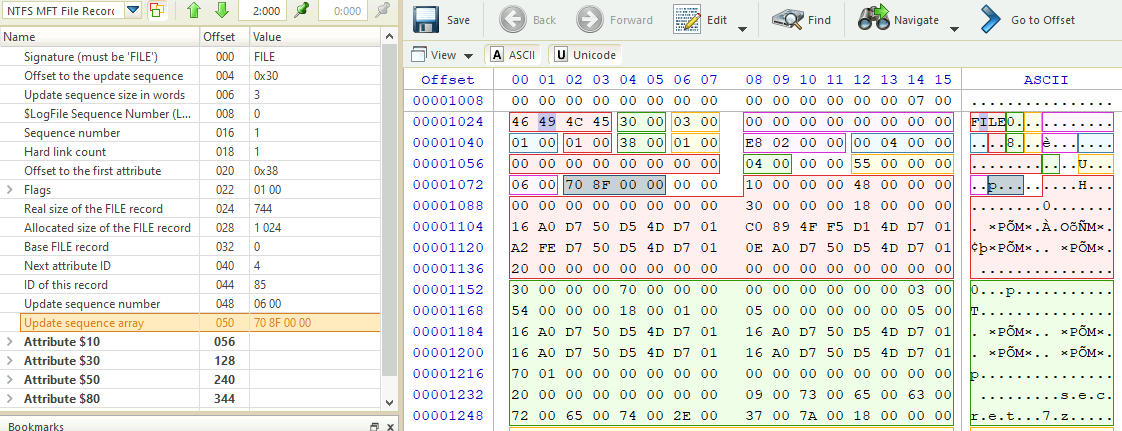Screen dimensions: 1122x431
Task: Open the View dropdown menu
Action: pyautogui.click(x=442, y=55)
